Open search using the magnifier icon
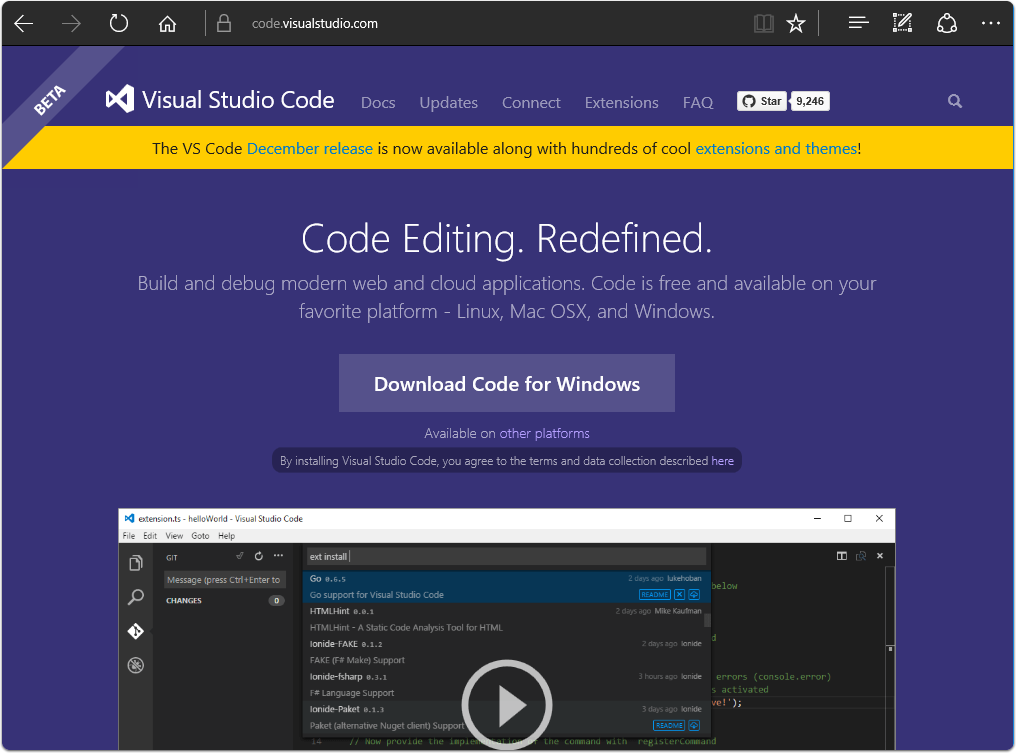The height and width of the screenshot is (753, 1016). (954, 101)
